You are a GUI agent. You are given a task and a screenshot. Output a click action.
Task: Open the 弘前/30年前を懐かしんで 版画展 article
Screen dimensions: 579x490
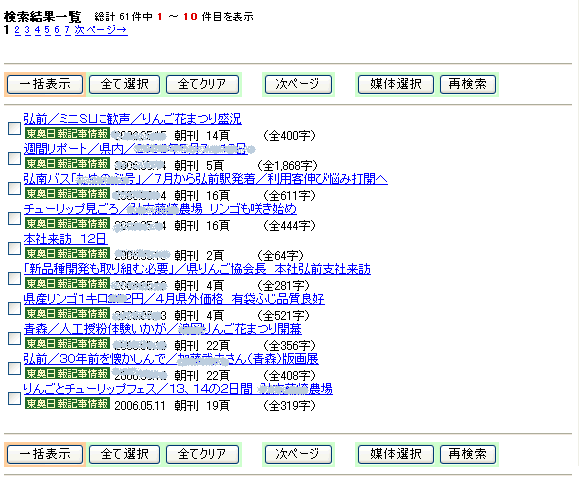coord(171,359)
